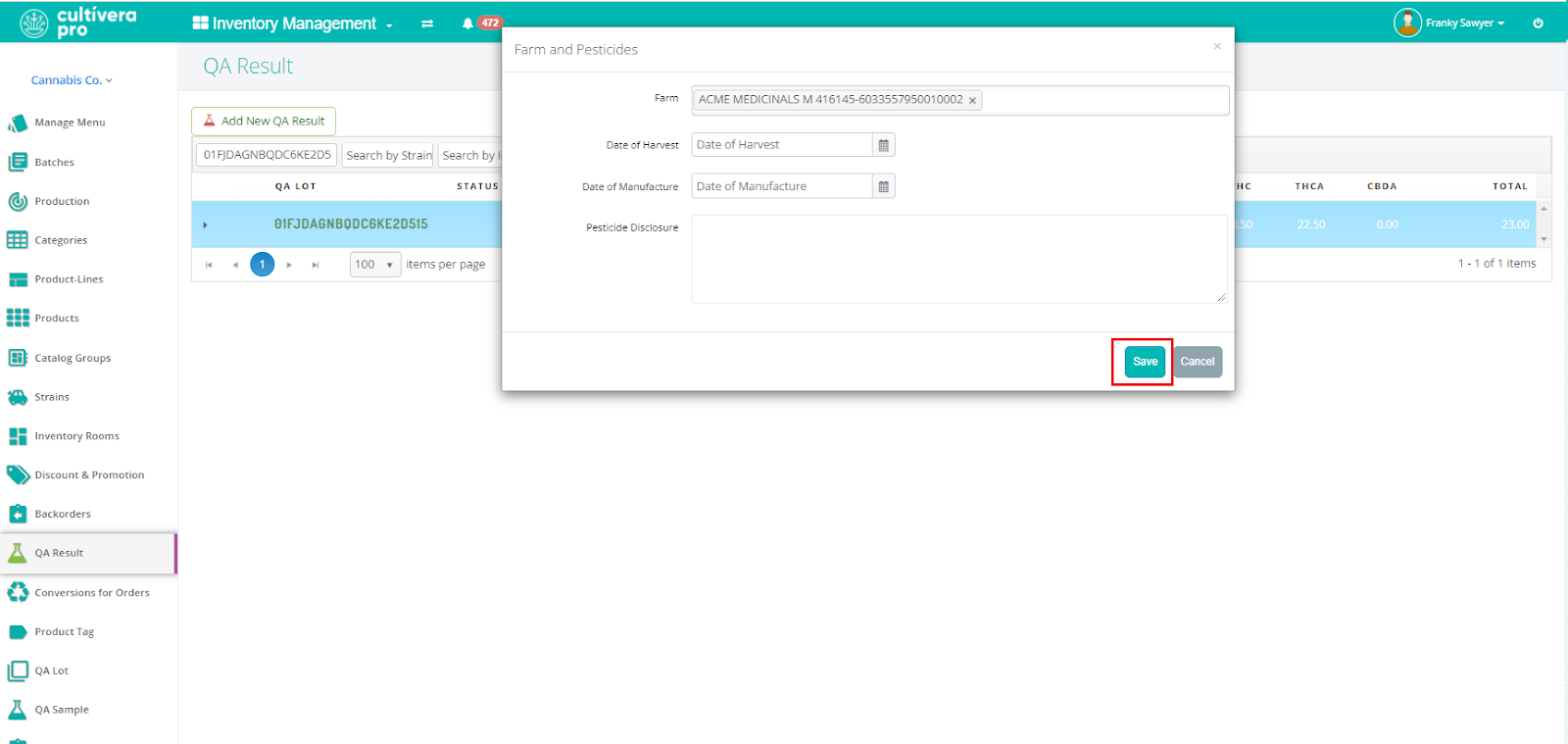This screenshot has width=1568, height=744.
Task: Open Conversions for Orders recycle icon
Action: pyautogui.click(x=18, y=592)
